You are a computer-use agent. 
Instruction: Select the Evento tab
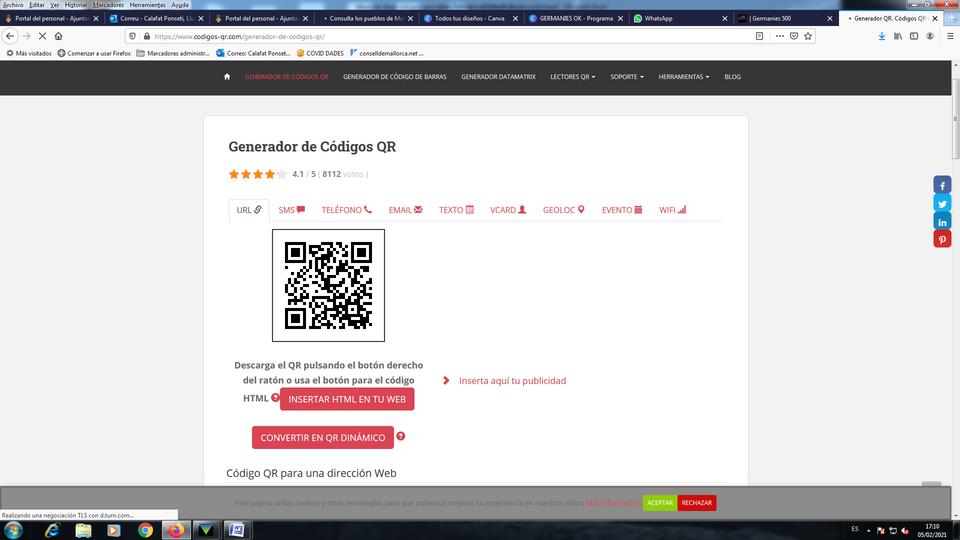click(621, 210)
